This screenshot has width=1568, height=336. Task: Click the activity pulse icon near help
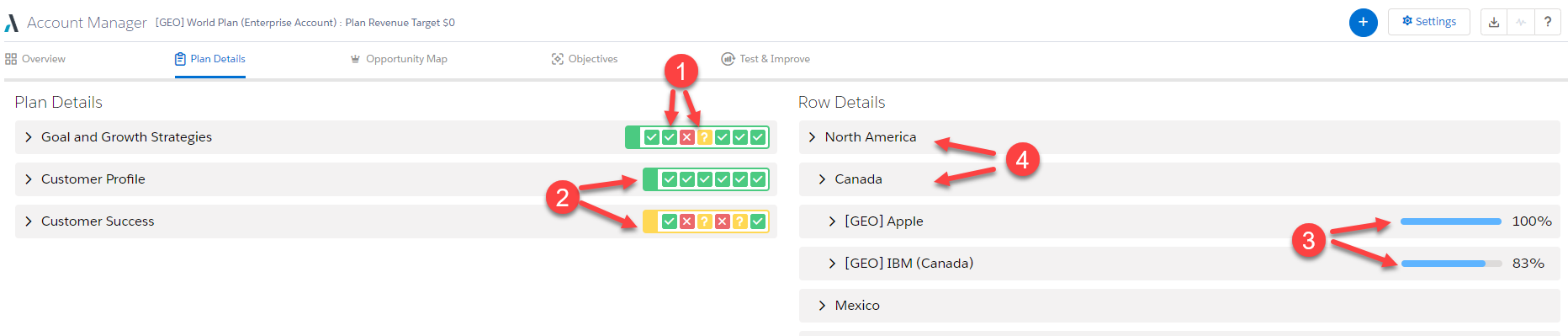[1521, 22]
